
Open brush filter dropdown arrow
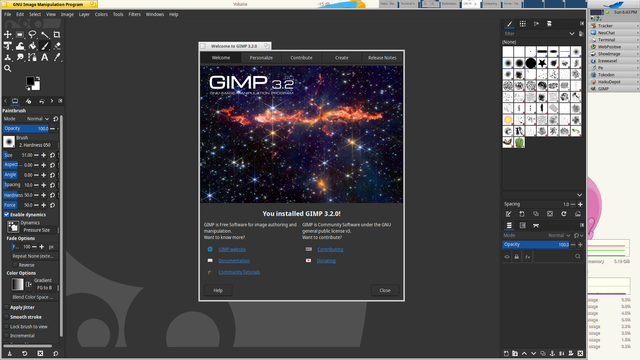[572, 34]
